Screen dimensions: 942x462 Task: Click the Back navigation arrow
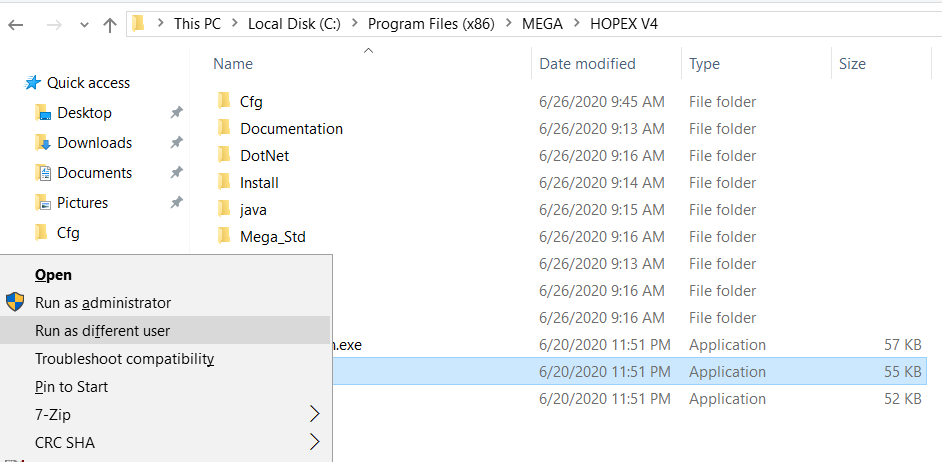point(16,24)
